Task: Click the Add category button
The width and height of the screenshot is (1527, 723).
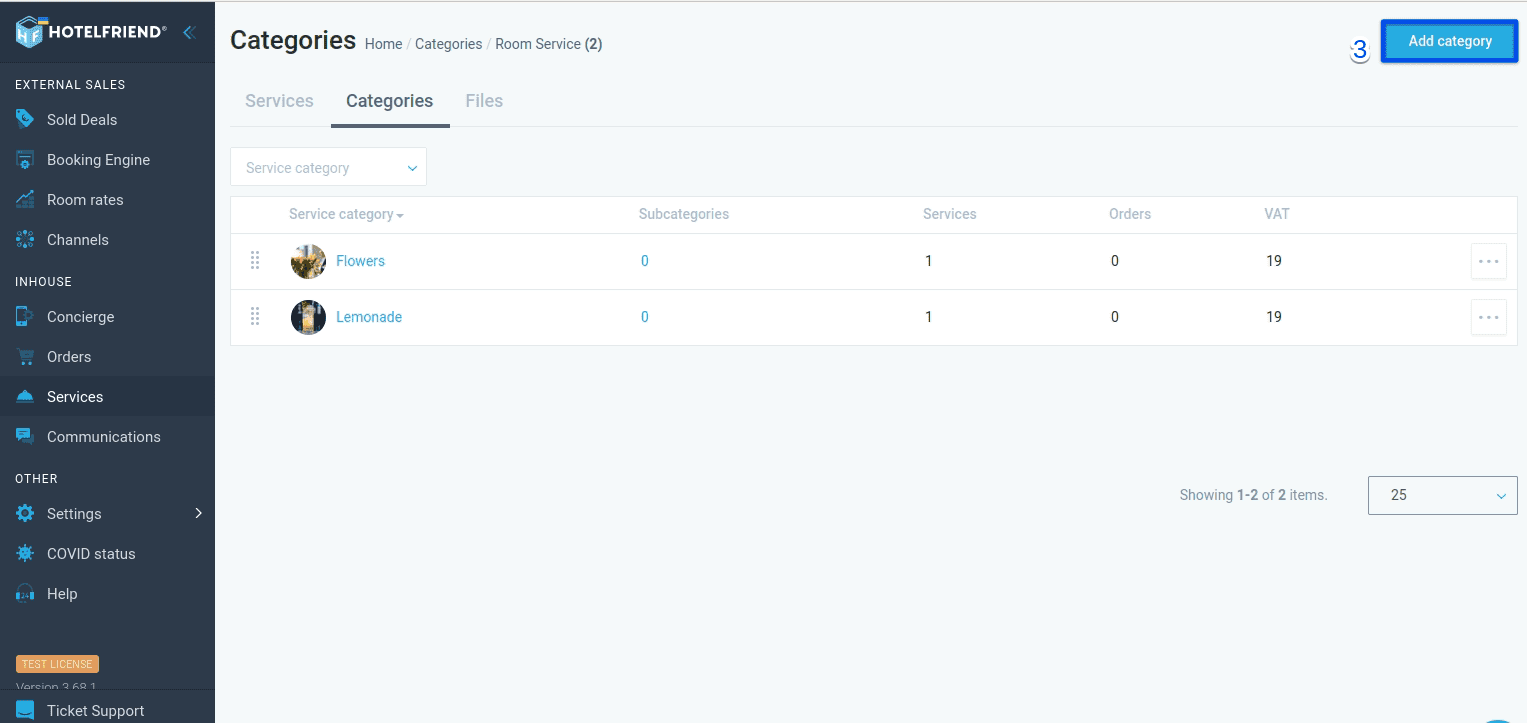Action: point(1449,41)
